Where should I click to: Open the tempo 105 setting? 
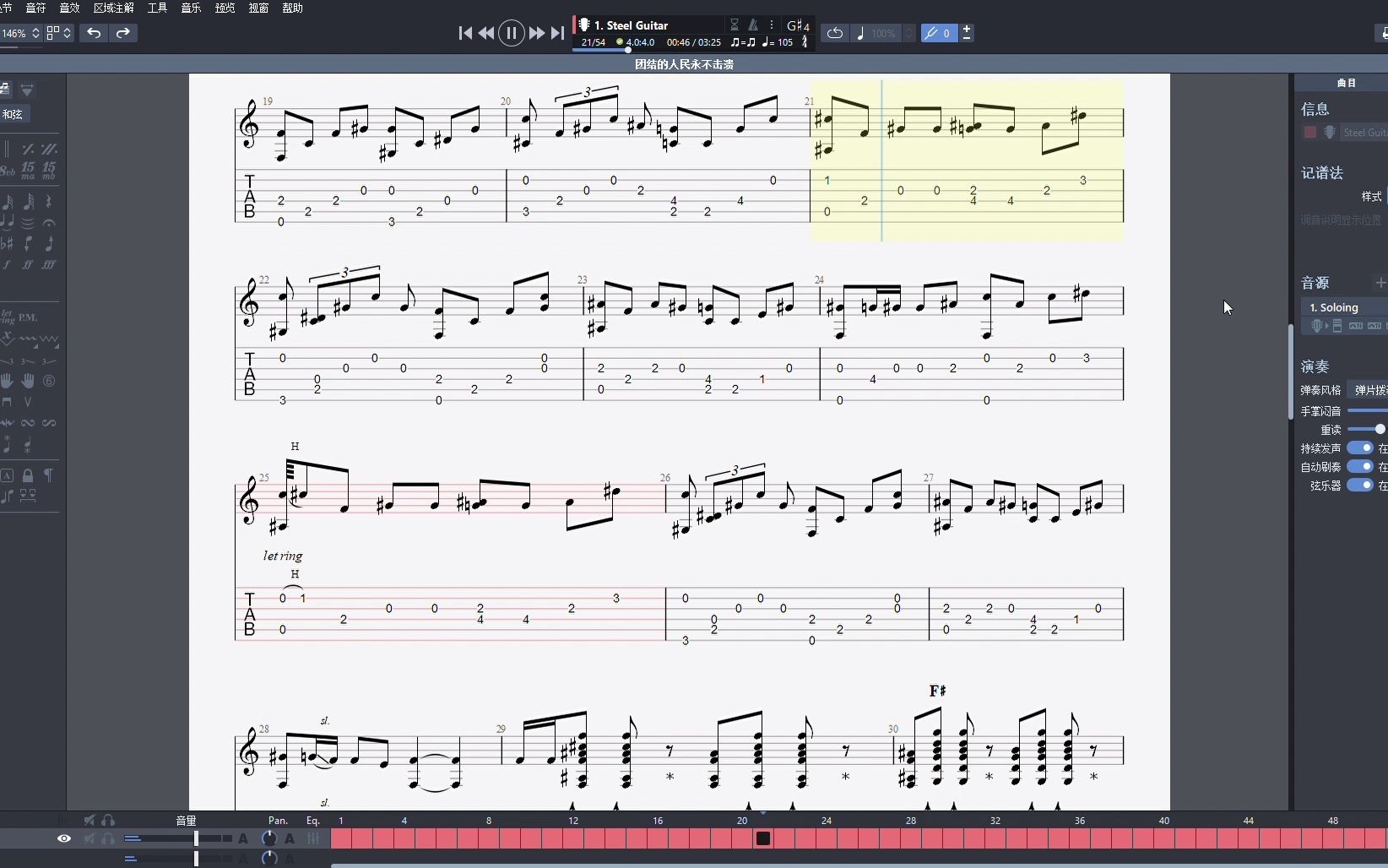point(778,42)
